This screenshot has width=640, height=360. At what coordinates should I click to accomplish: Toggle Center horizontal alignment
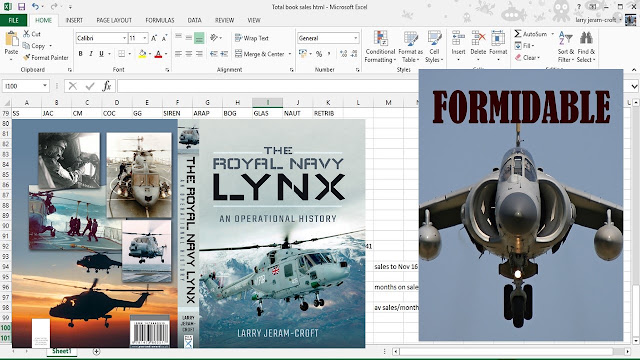[189, 53]
